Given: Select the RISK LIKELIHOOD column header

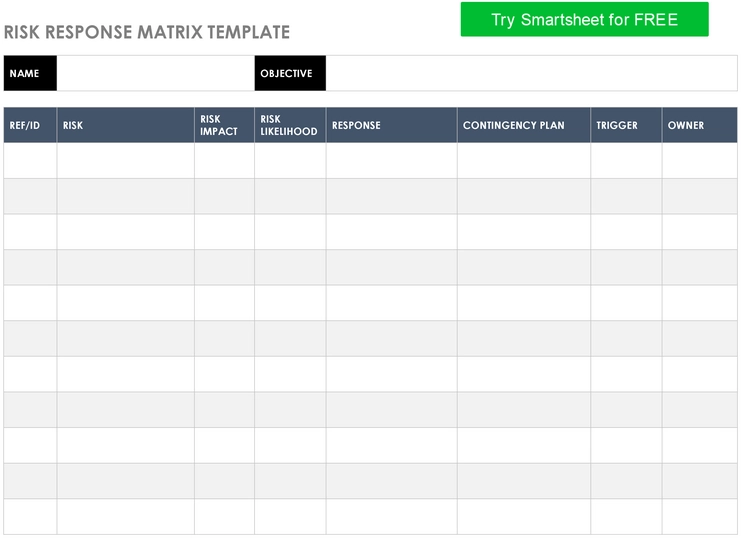Looking at the screenshot, I should 290,125.
